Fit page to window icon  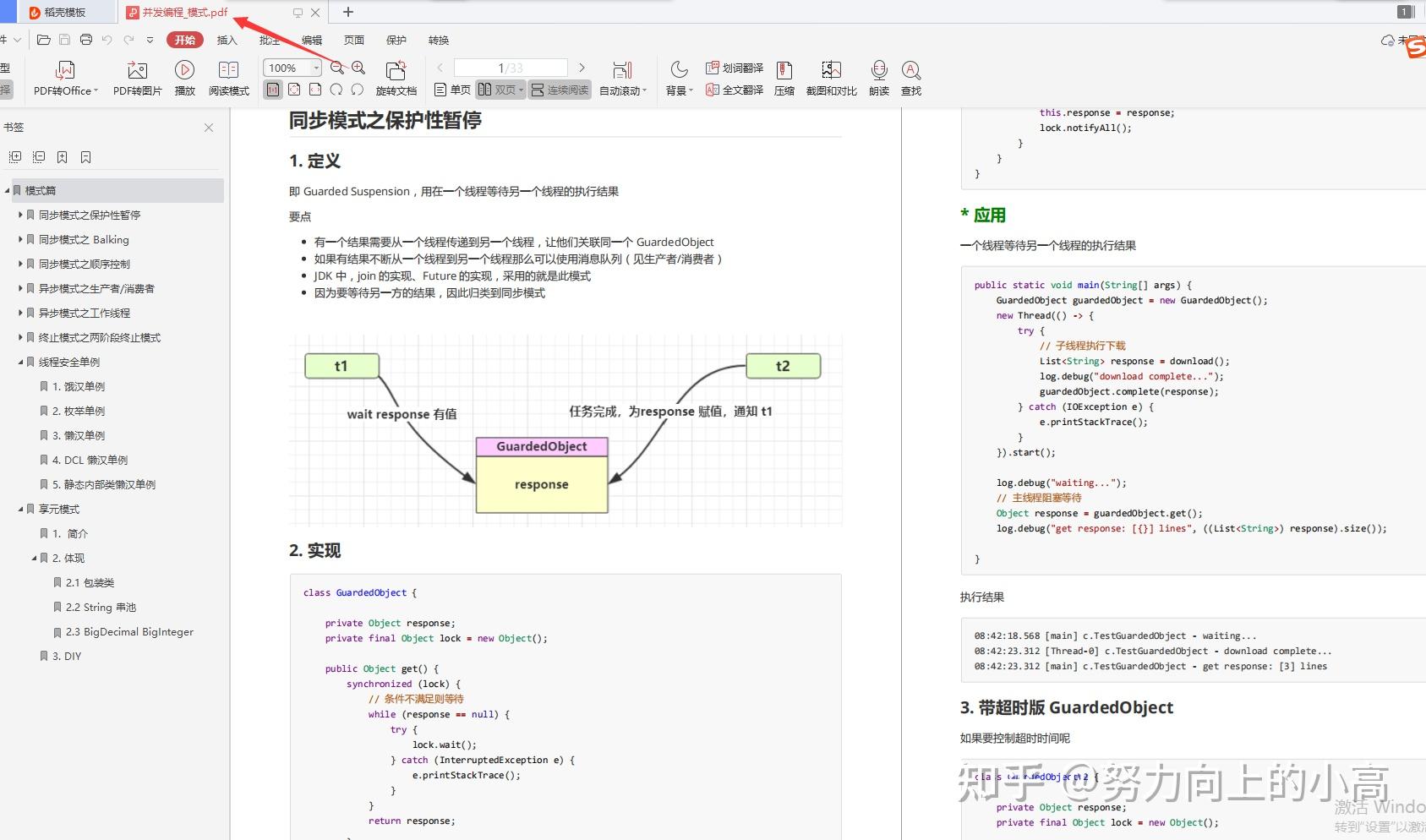(294, 90)
